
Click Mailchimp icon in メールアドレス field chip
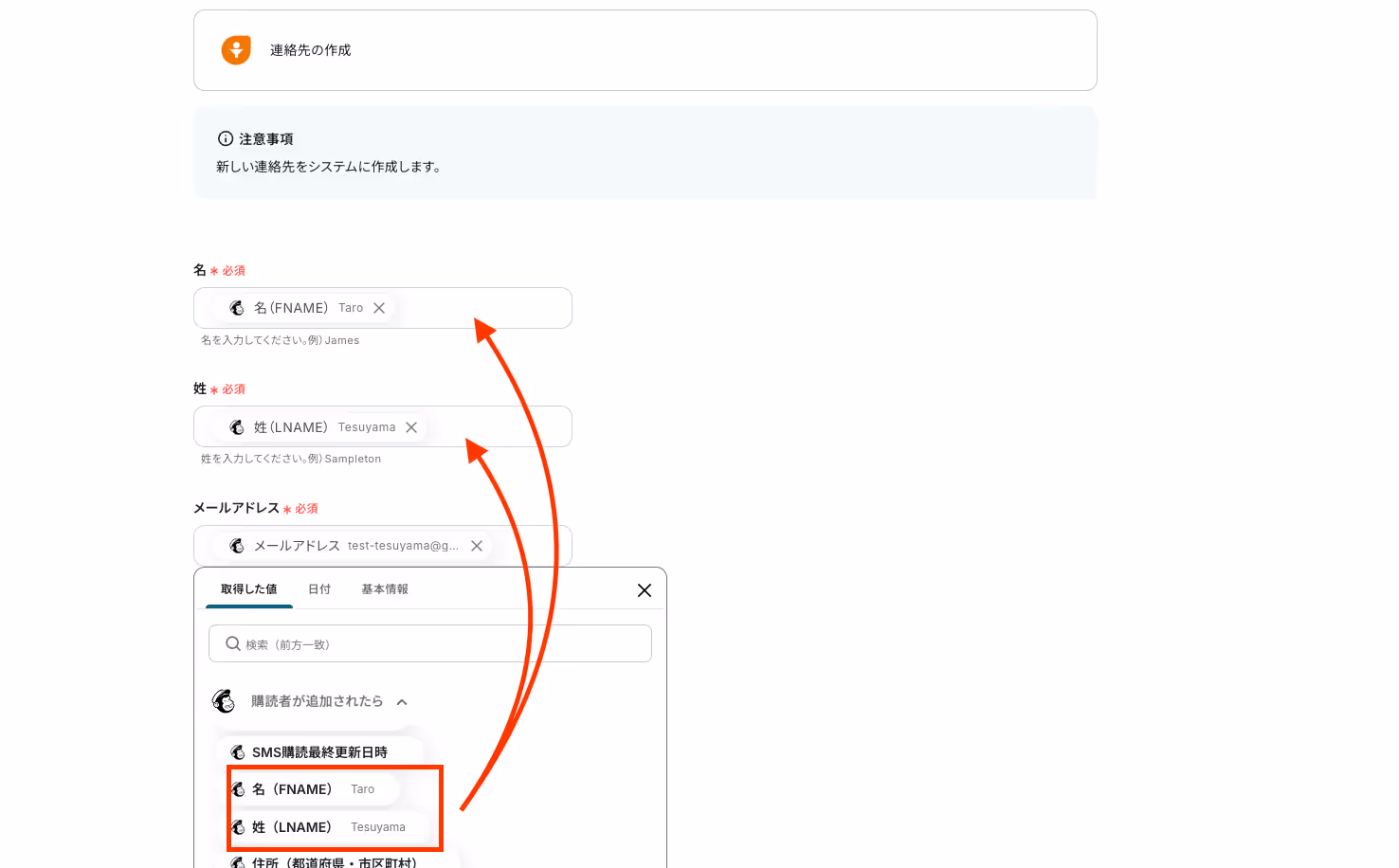(237, 546)
